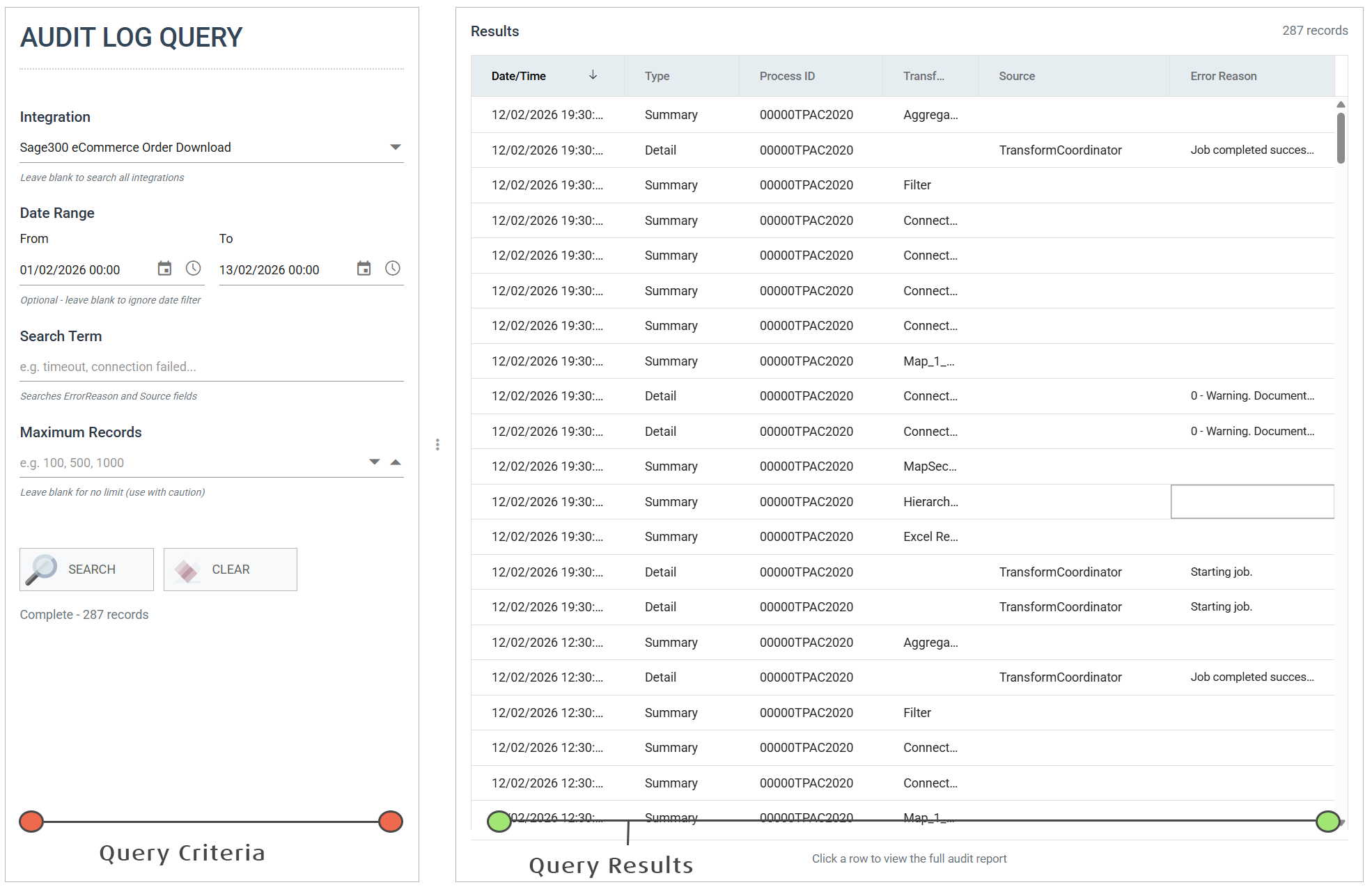
Task: Click the splitter drag handle dots
Action: click(437, 445)
